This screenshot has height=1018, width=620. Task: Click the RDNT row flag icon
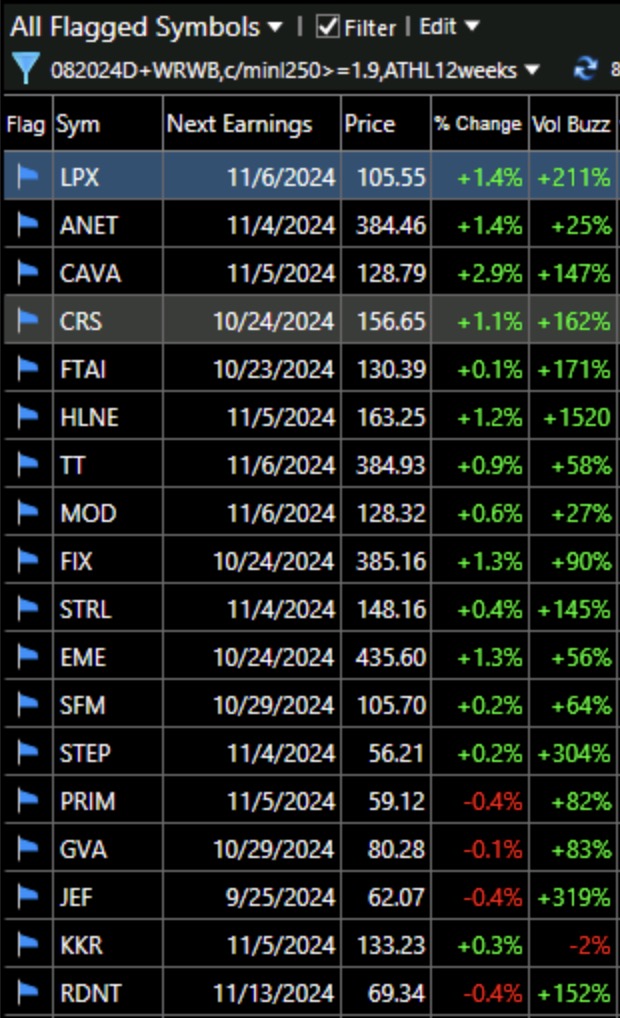click(x=27, y=993)
